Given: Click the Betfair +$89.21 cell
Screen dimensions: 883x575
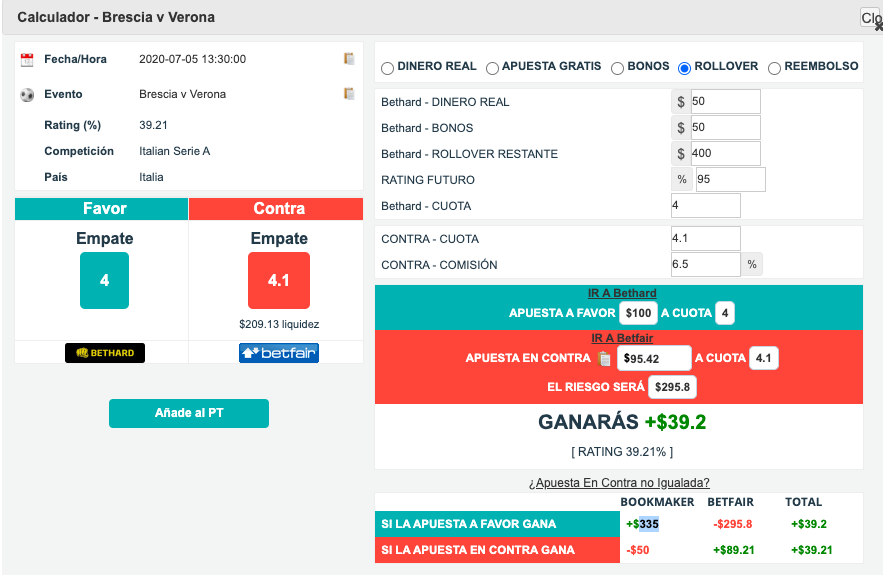Looking at the screenshot, I should [x=734, y=550].
